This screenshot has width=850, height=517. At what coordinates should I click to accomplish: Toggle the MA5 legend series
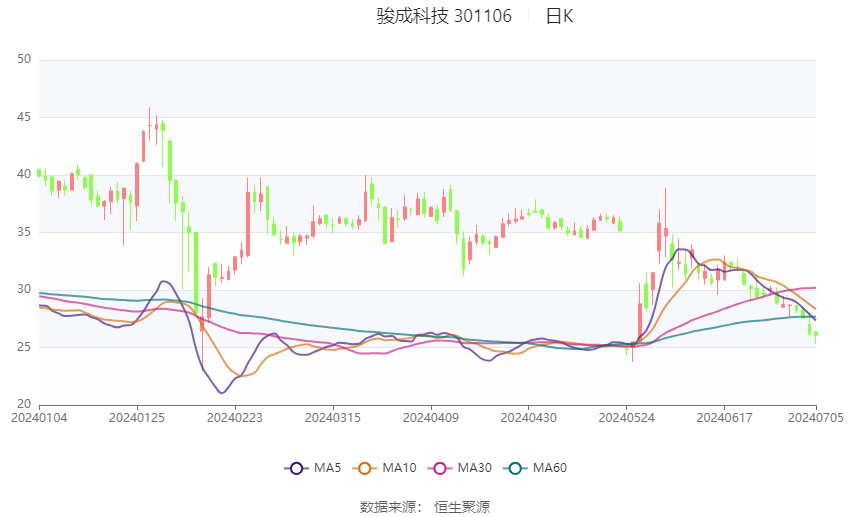(313, 468)
